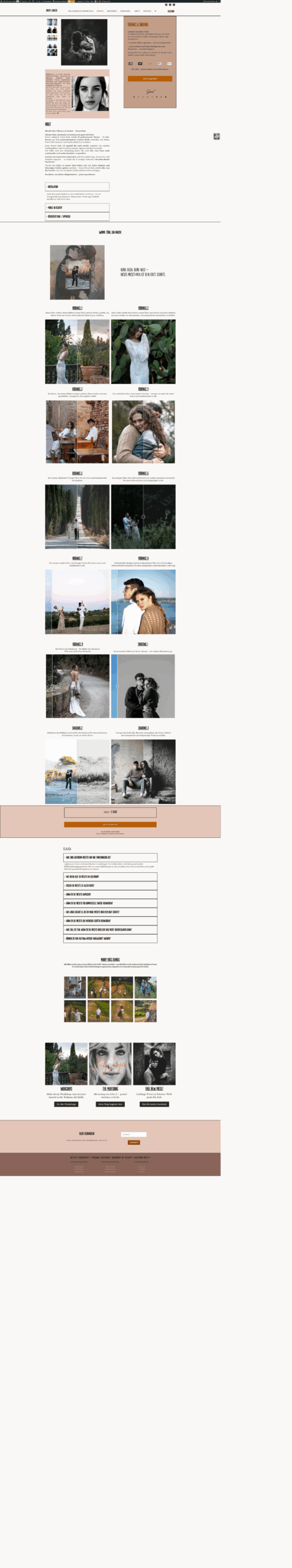Click the orange purchase button below price
Viewport: 292px width, 1568px height.
(x=110, y=824)
